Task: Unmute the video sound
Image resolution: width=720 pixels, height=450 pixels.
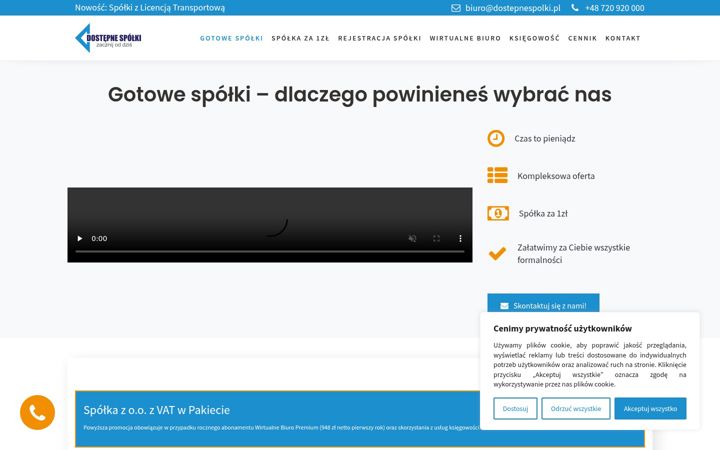Action: 412,238
